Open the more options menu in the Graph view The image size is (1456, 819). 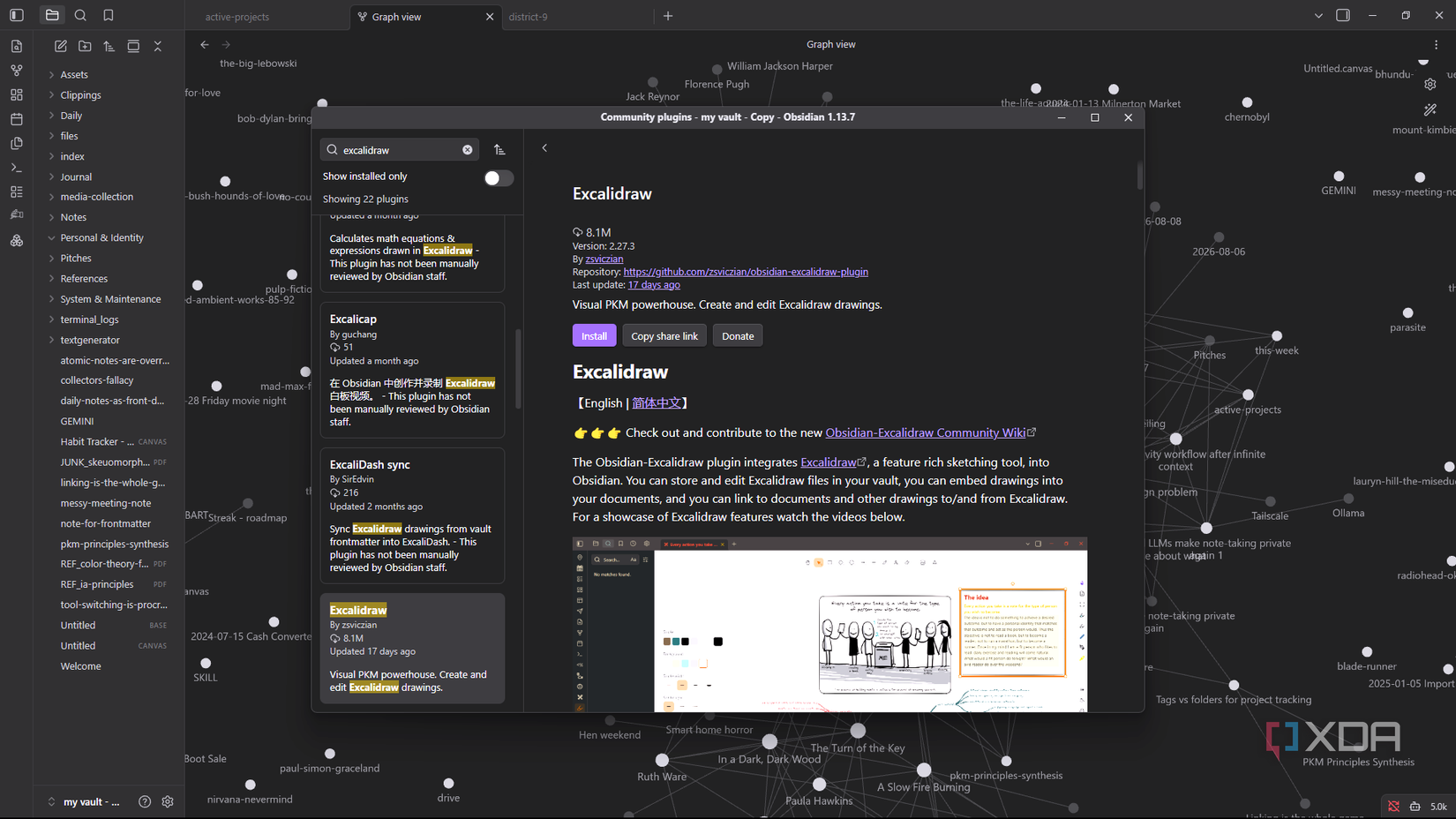[x=1436, y=44]
